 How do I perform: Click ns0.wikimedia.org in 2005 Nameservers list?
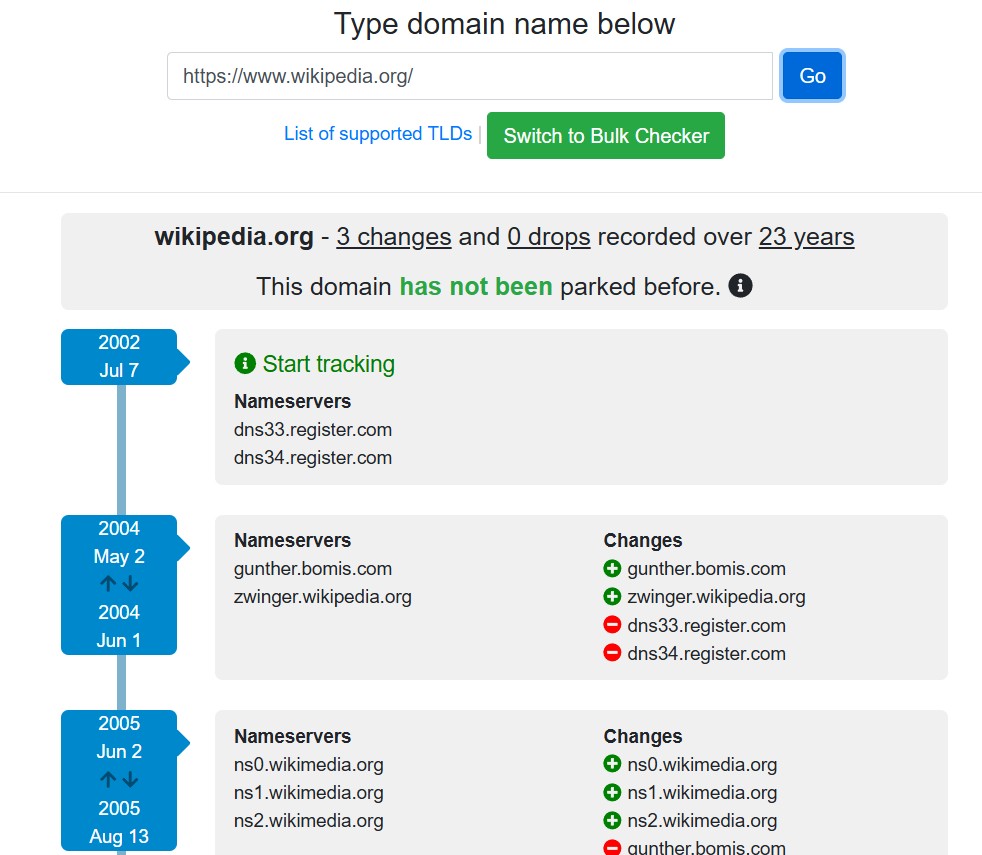click(x=308, y=765)
